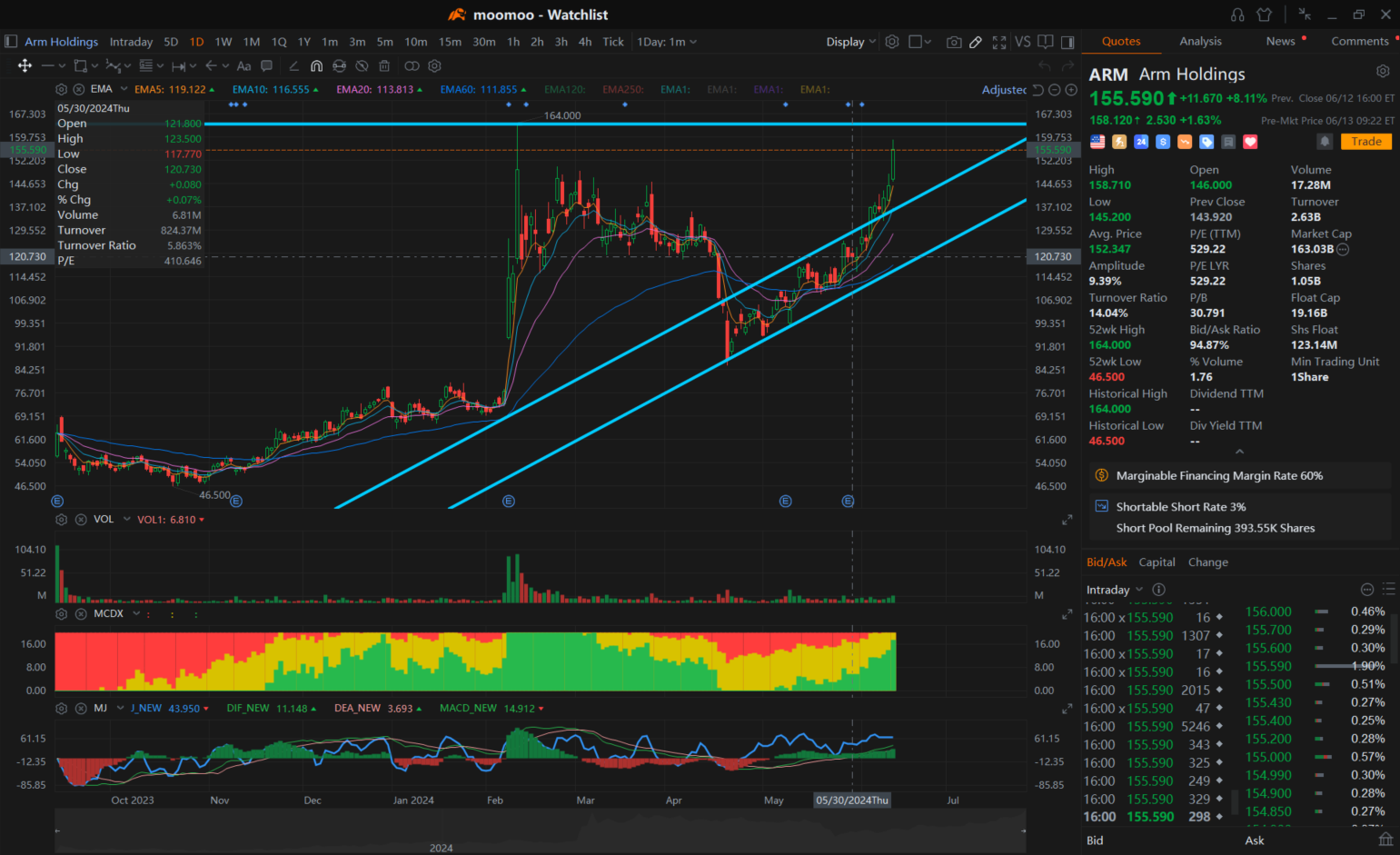Set a price alert with the bell icon
Screen dimensions: 1400x855
tap(1325, 141)
